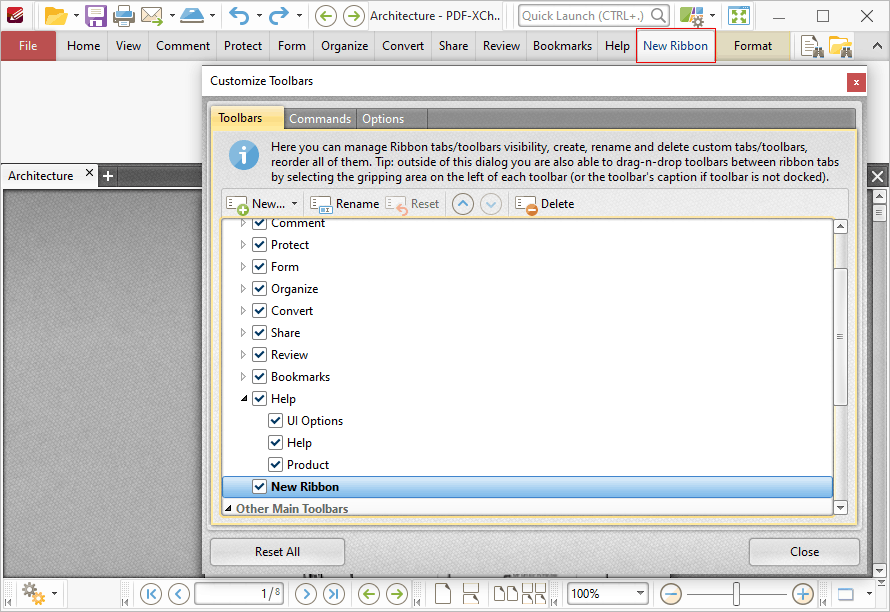Click the zoom out minus icon
The image size is (890, 612).
671,594
